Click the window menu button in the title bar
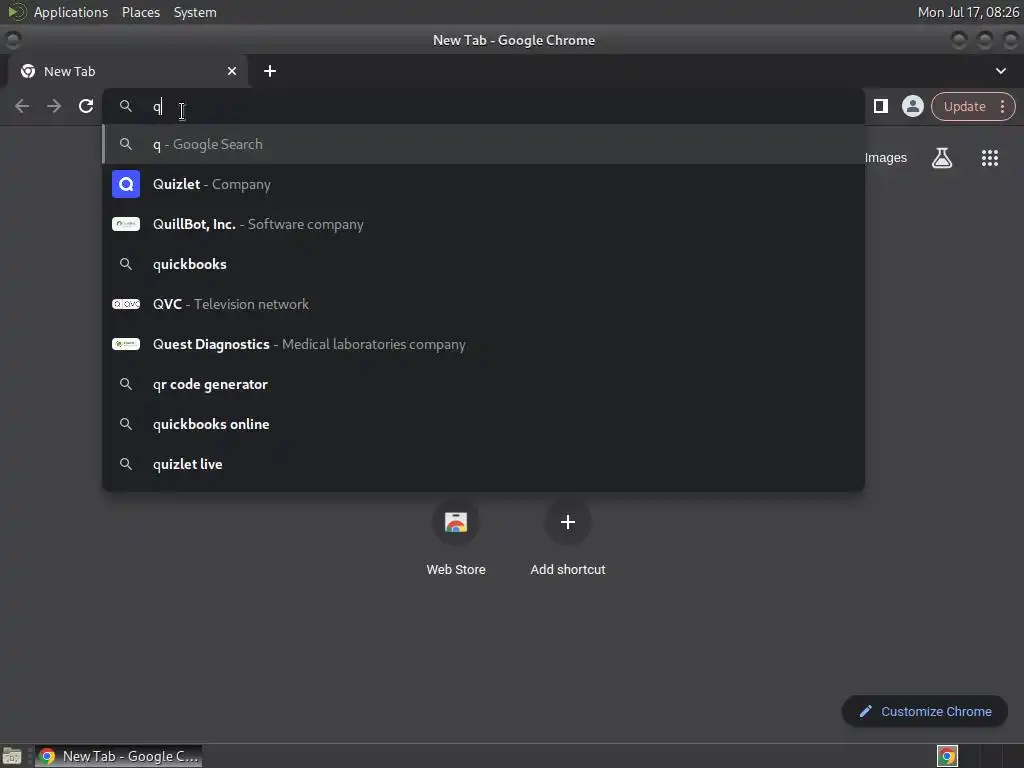The image size is (1024, 768). click(12, 40)
